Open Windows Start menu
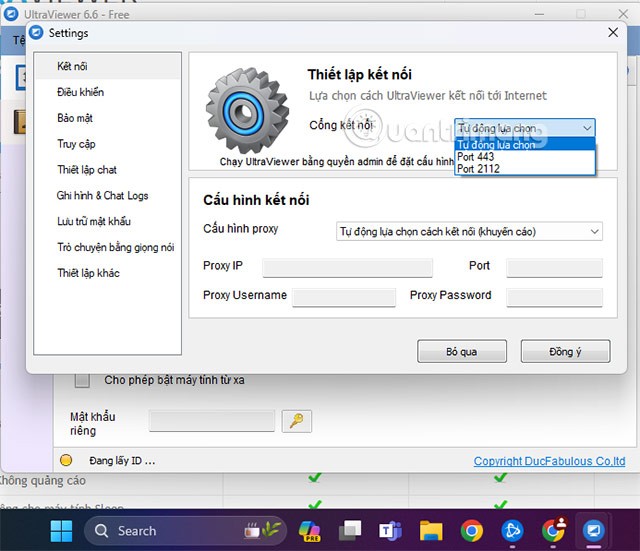The image size is (640, 551). 59,530
